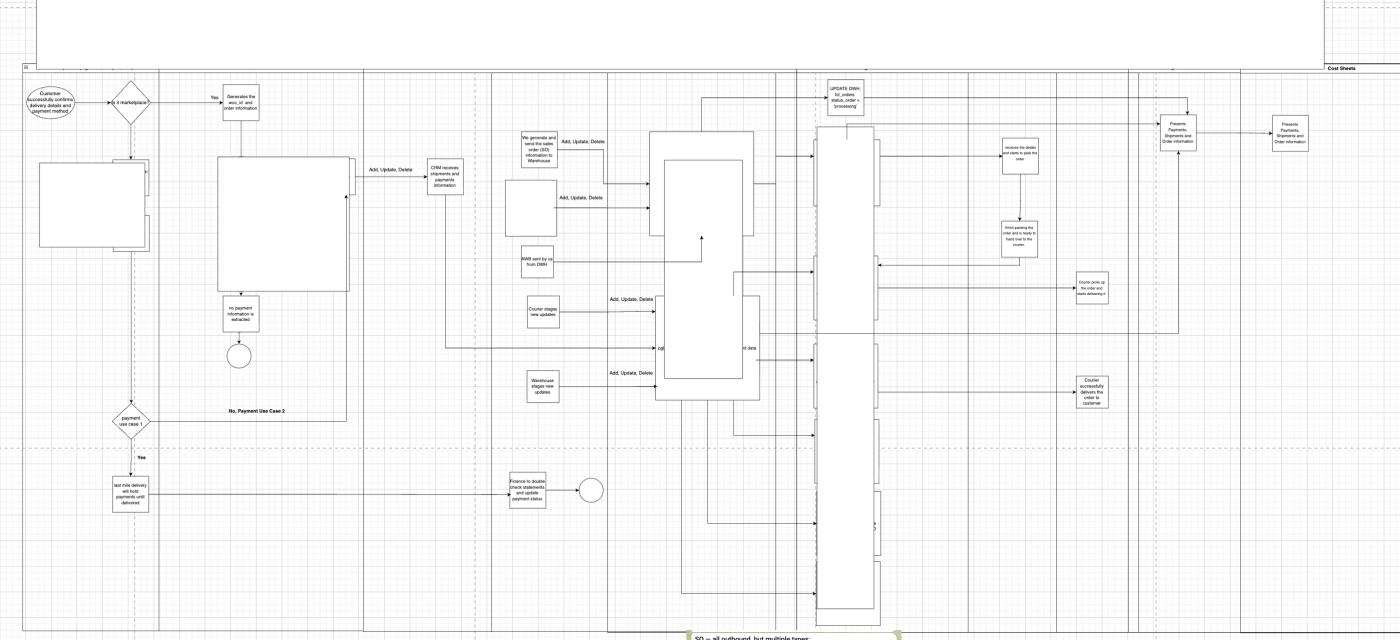
Task: Click the 'No, Payment Use Case 2' label
Action: (257, 411)
